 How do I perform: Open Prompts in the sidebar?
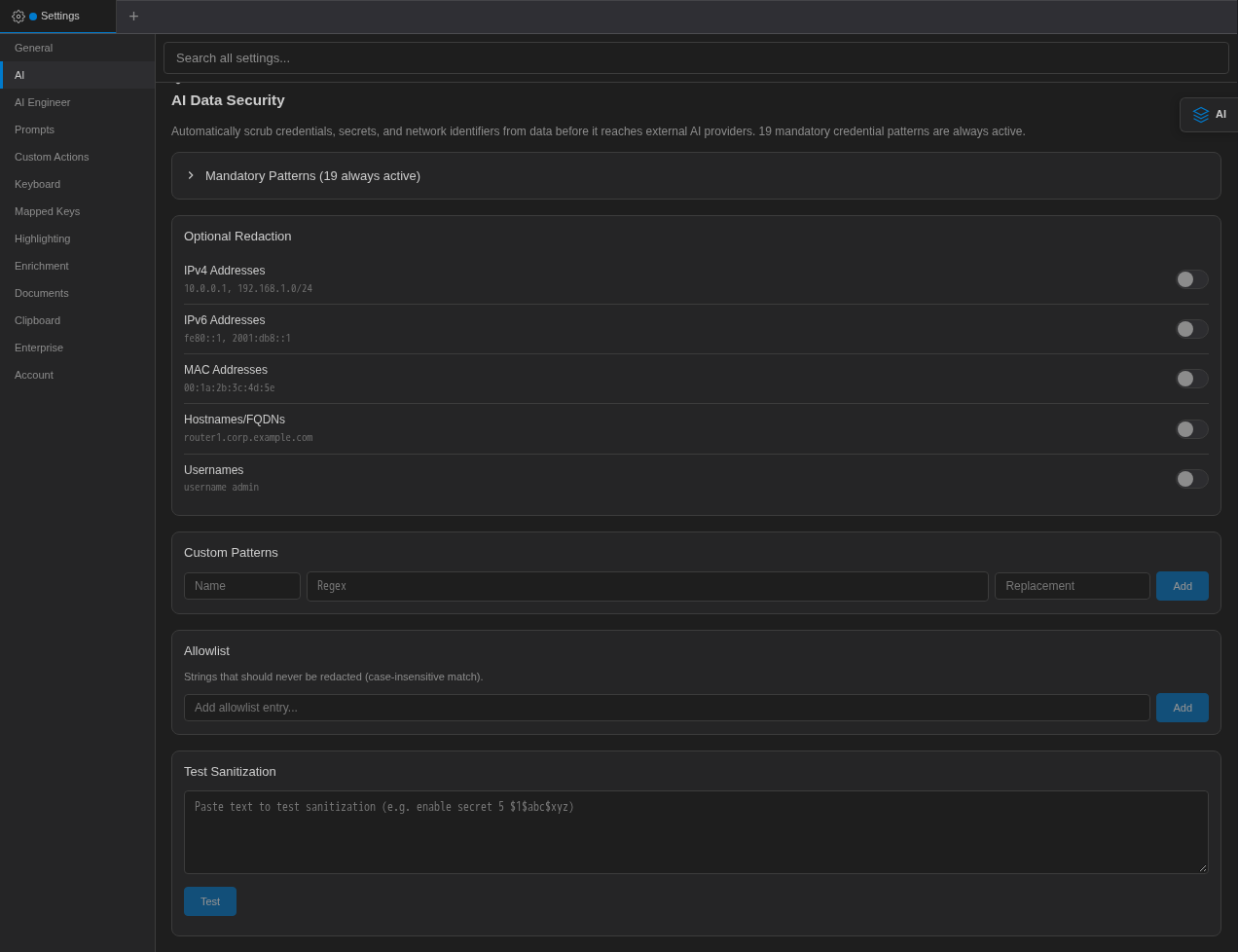(77, 129)
